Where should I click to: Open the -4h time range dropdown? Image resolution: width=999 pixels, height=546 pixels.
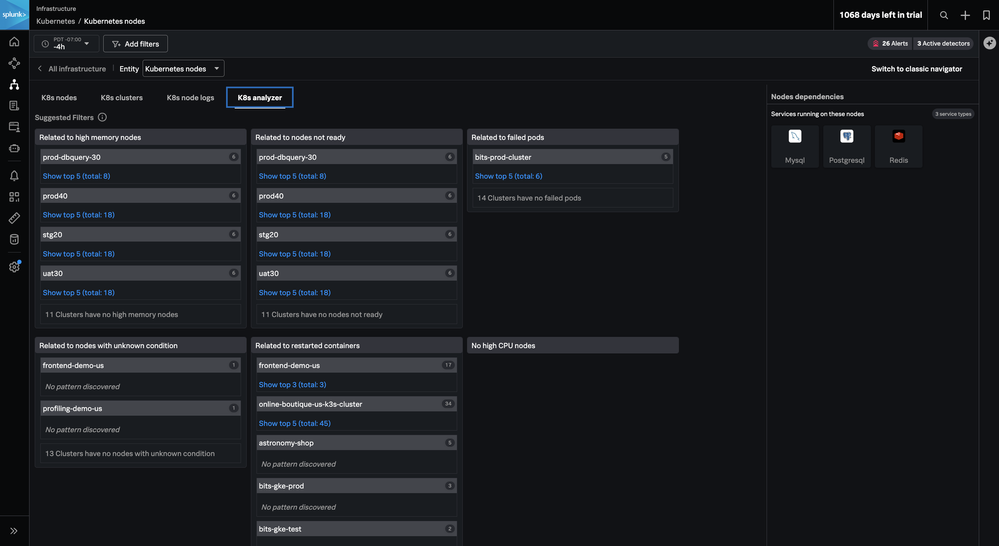click(66, 44)
